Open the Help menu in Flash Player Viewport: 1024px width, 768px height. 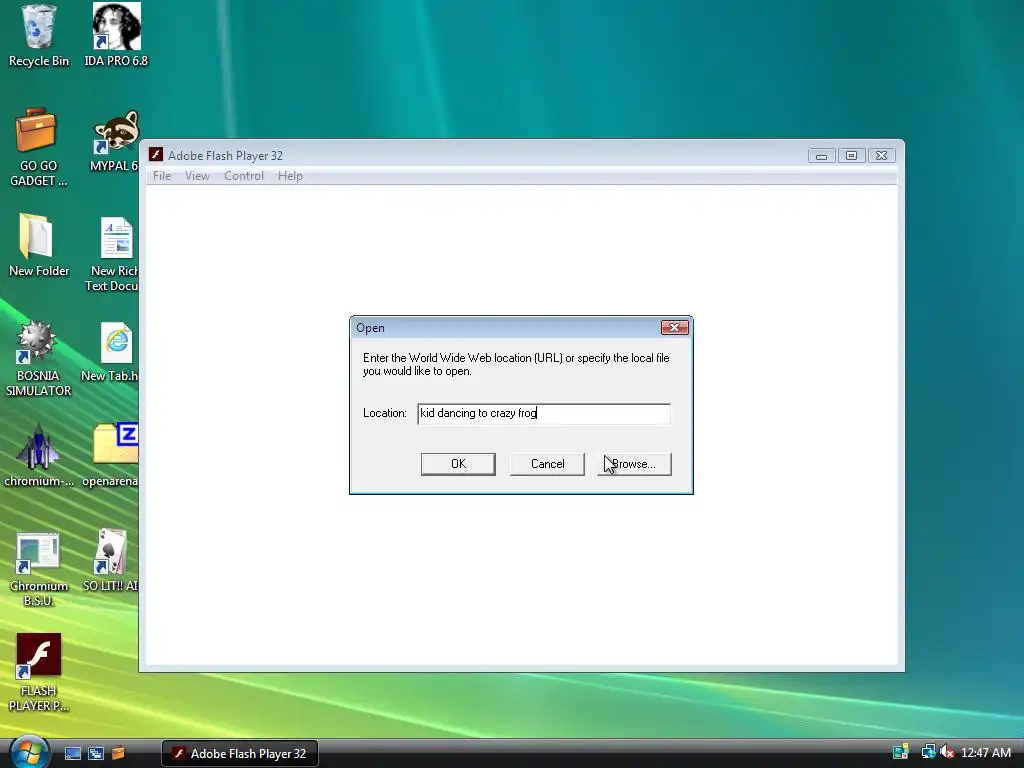(x=290, y=176)
